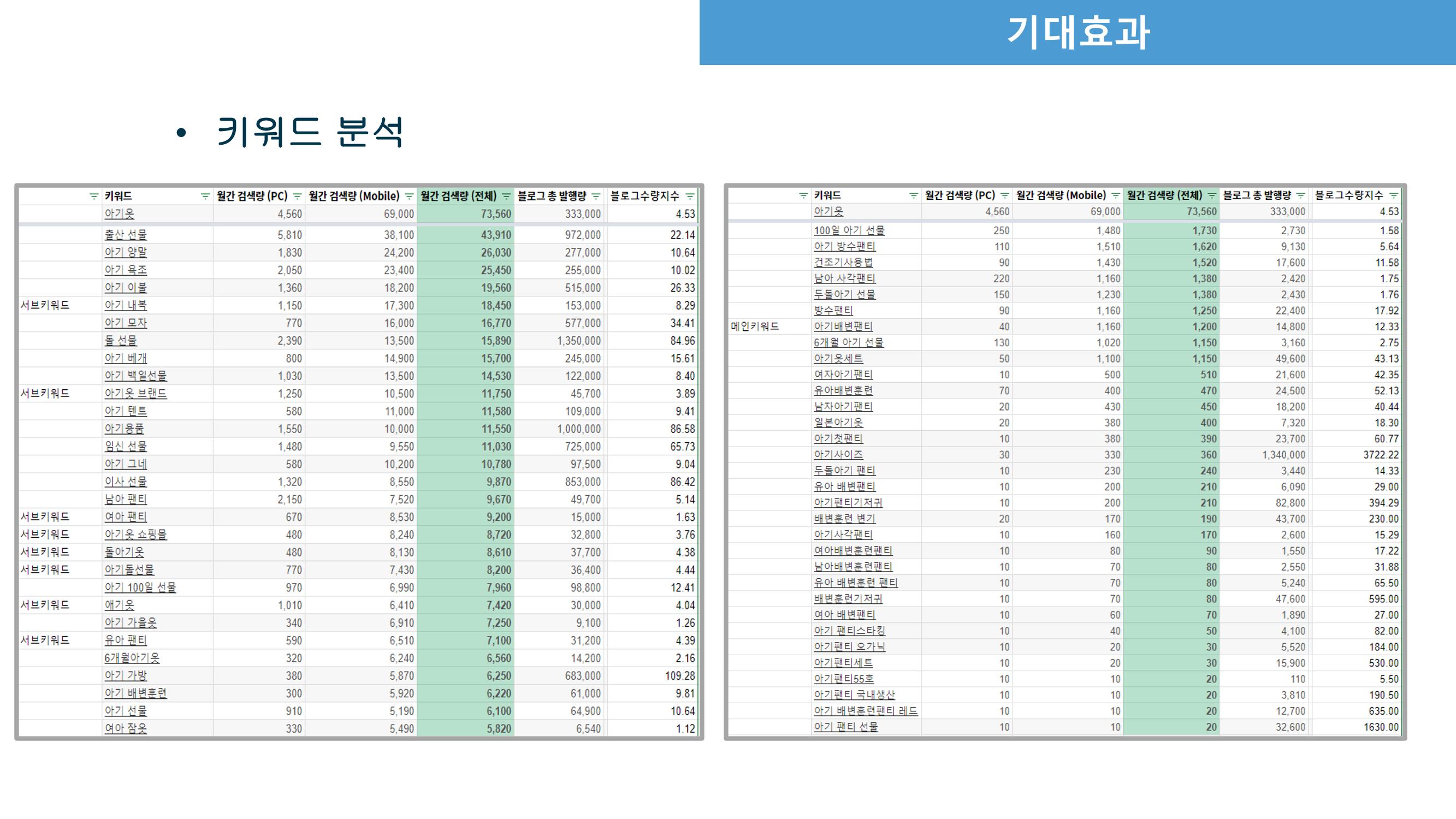Open 블로그수량지수 filter in right table

pyautogui.click(x=1394, y=195)
